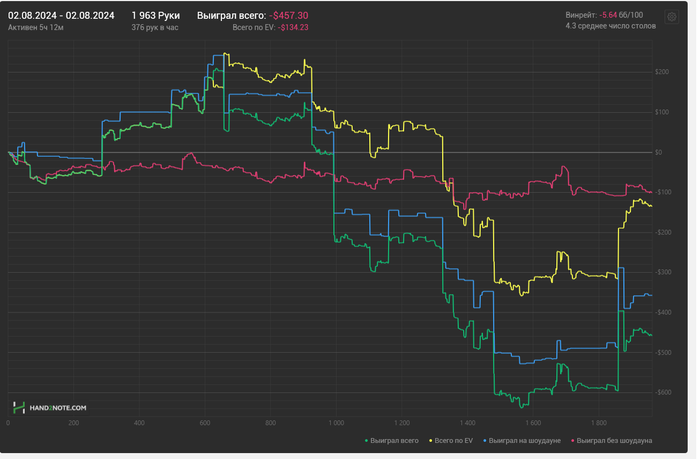
Task: Click the -$300 y-axis label
Action: tap(662, 272)
